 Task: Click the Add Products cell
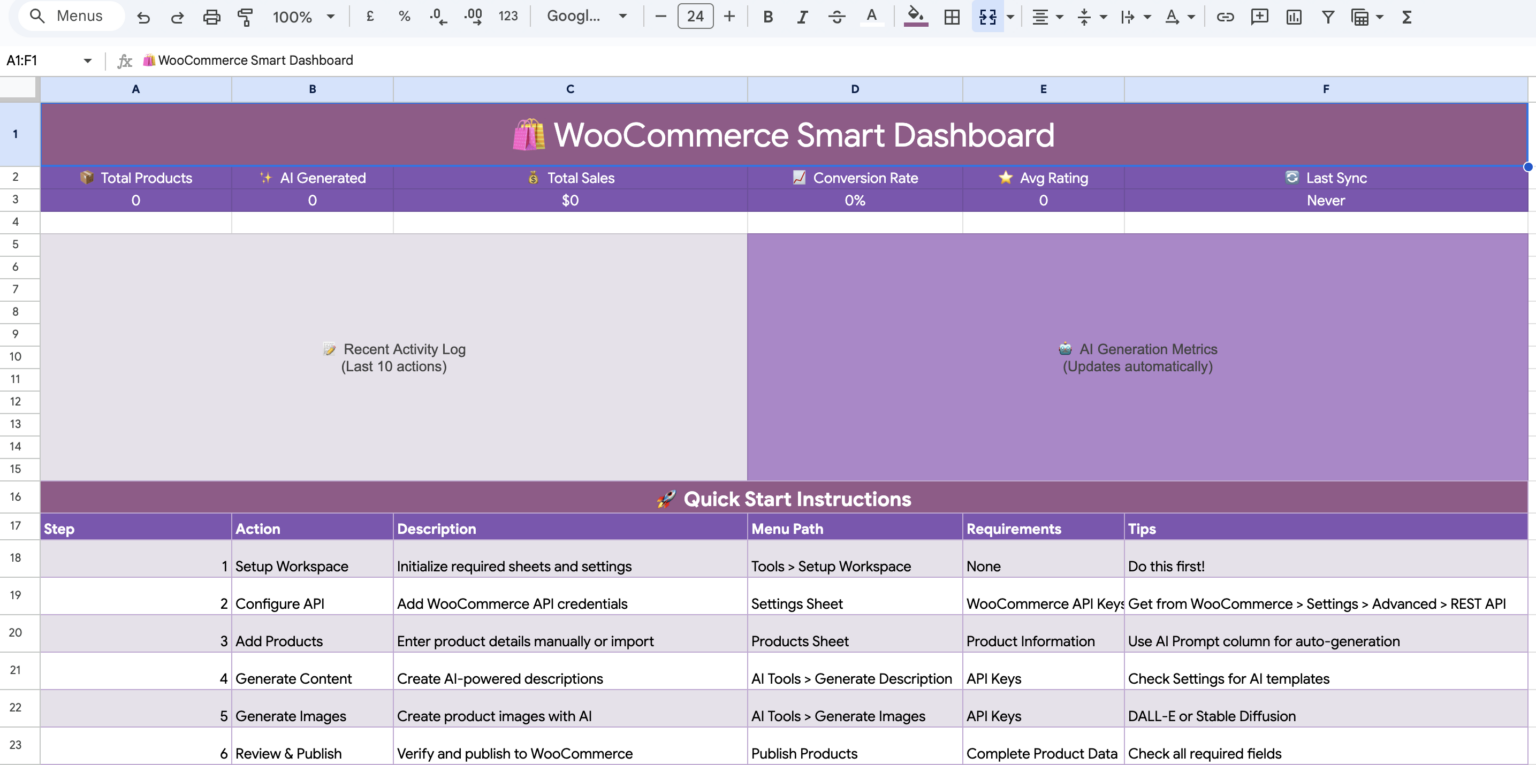(x=312, y=634)
